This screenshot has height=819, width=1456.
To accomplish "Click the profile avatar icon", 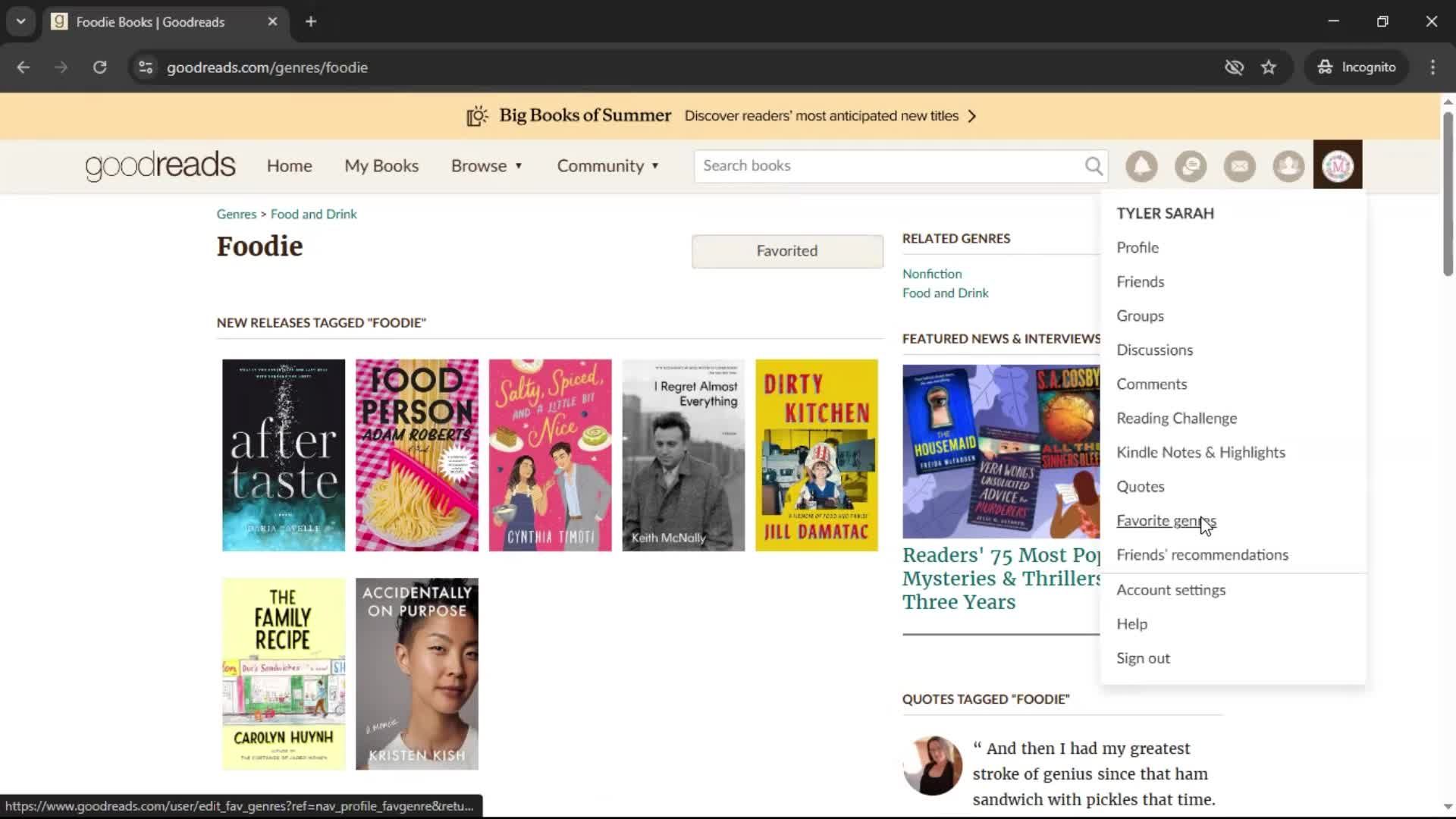I will [x=1338, y=165].
